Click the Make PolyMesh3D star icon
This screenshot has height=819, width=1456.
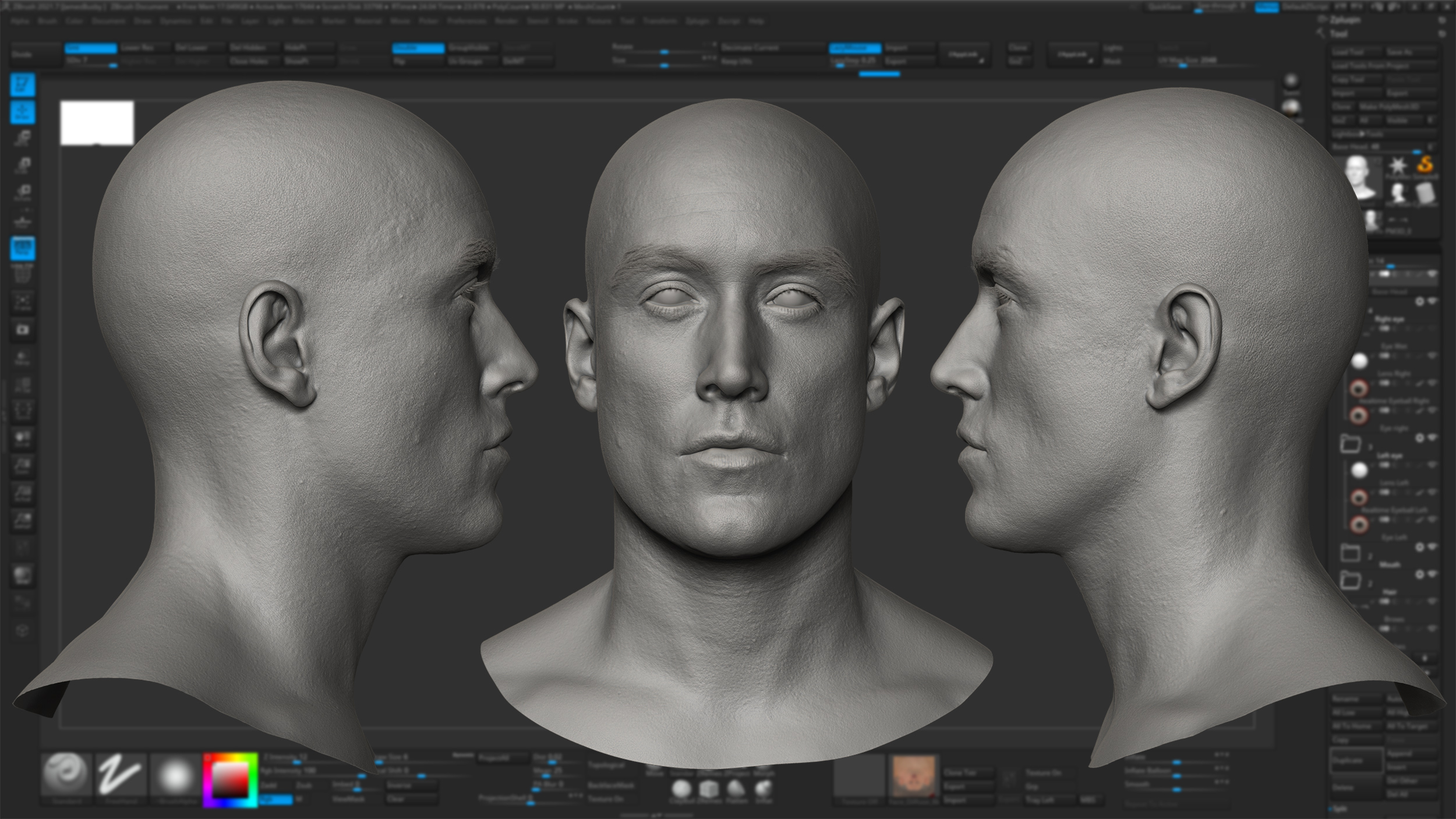(1398, 167)
